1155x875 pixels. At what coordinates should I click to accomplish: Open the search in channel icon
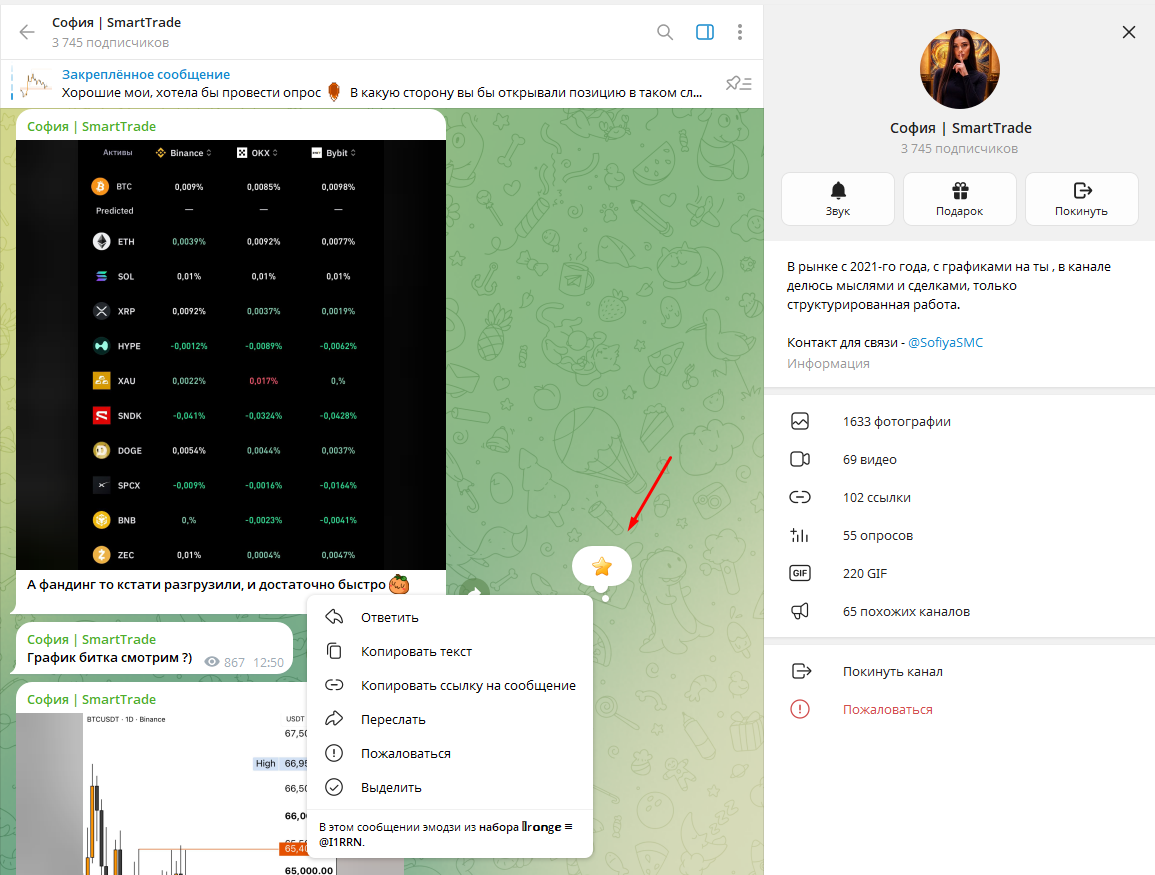664,32
